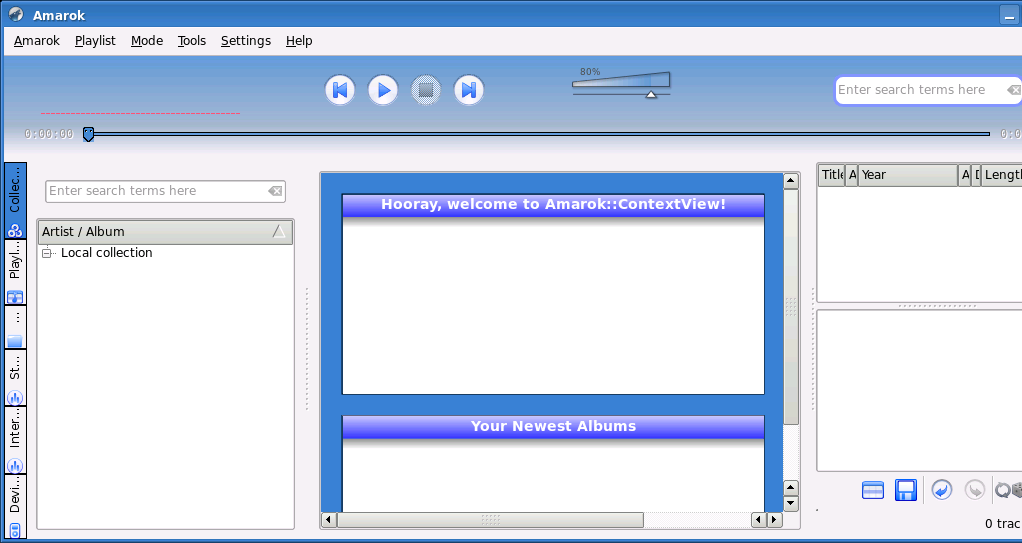The image size is (1022, 543).
Task: Collapse the Local collection tree node
Action: [46, 253]
